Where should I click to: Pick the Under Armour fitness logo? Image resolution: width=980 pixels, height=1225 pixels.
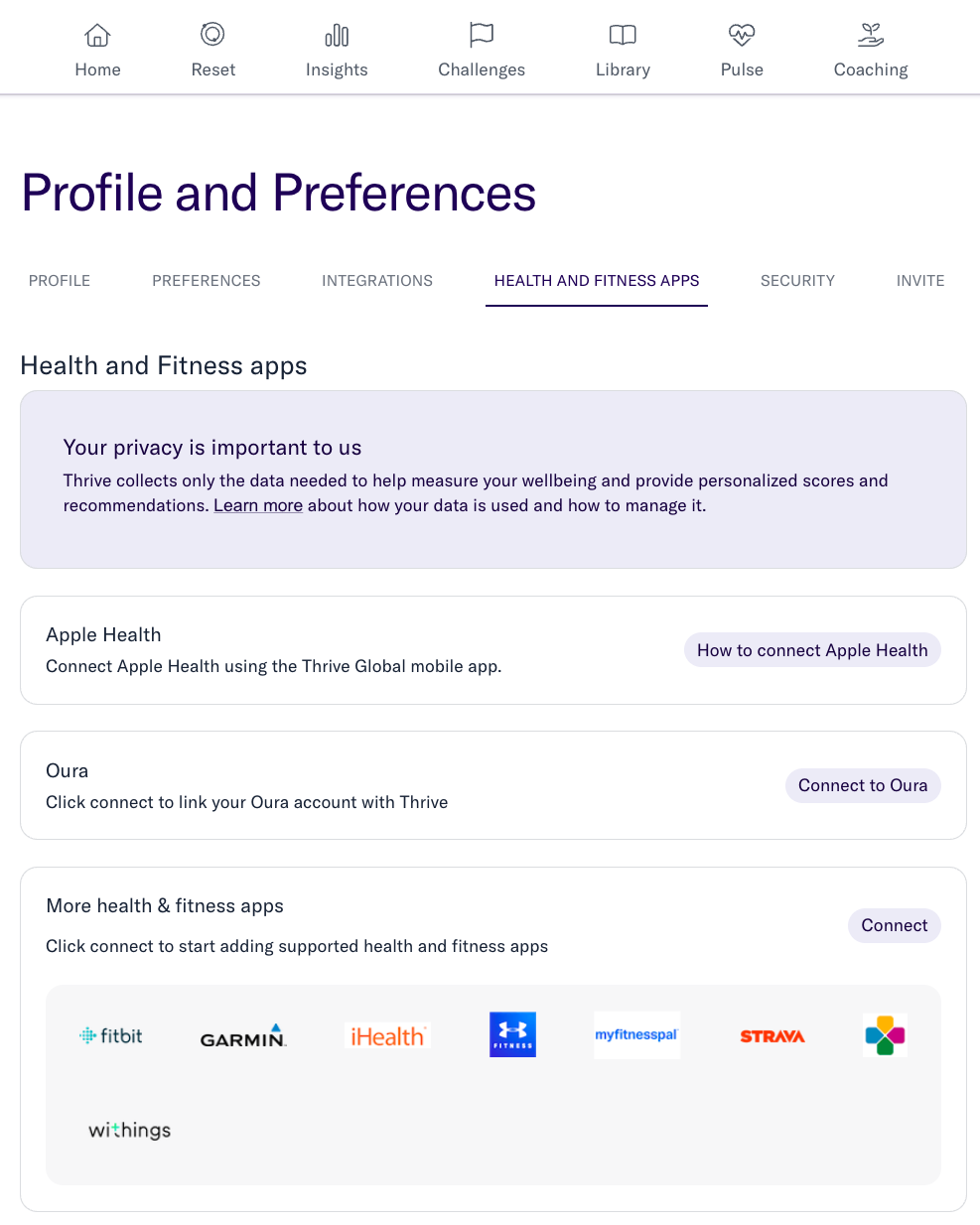[512, 1034]
